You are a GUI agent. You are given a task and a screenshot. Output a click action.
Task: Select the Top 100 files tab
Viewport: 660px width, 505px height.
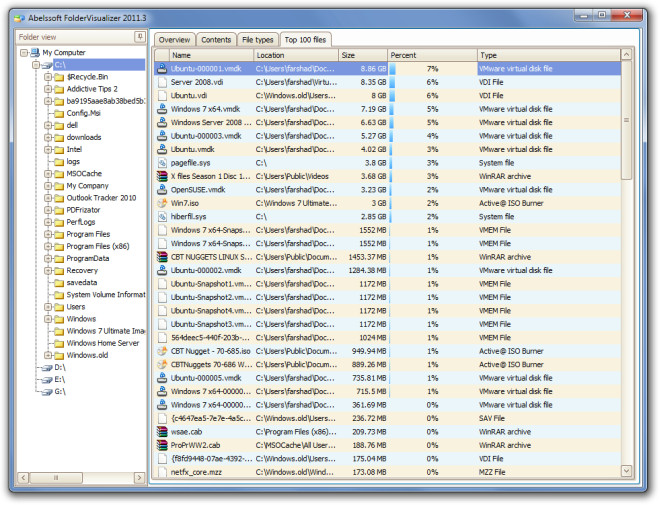pyautogui.click(x=305, y=40)
